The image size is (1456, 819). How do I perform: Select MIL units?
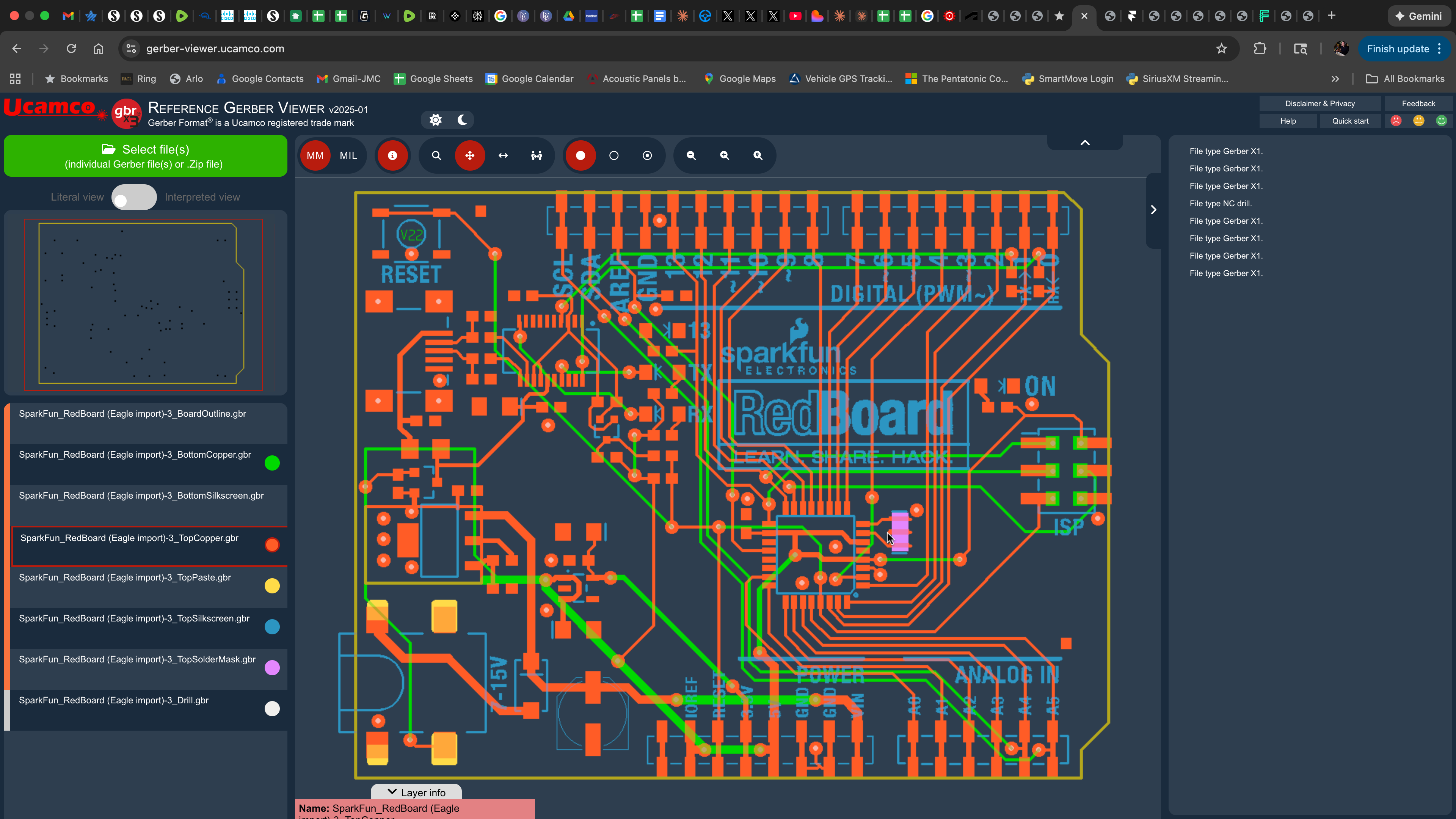coord(348,155)
